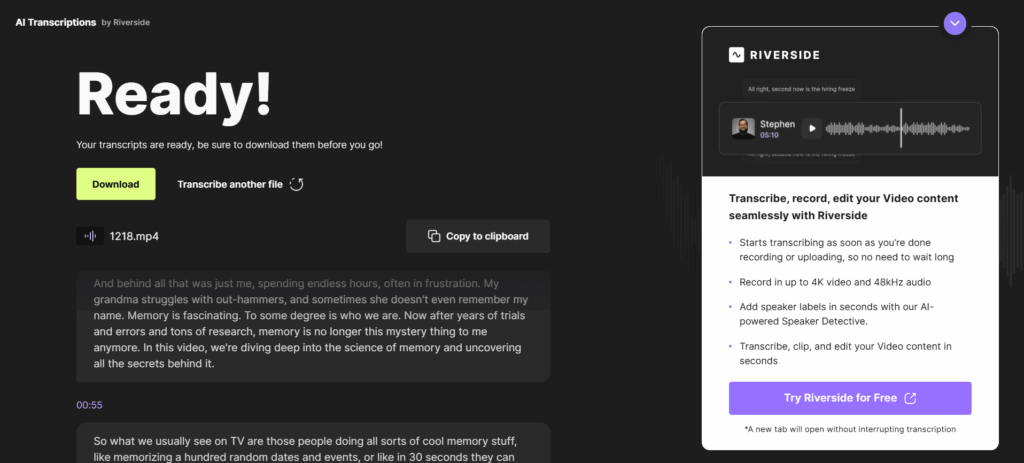Viewport: 1024px width, 463px height.
Task: Click the external link icon on Try Riverside
Action: point(910,398)
